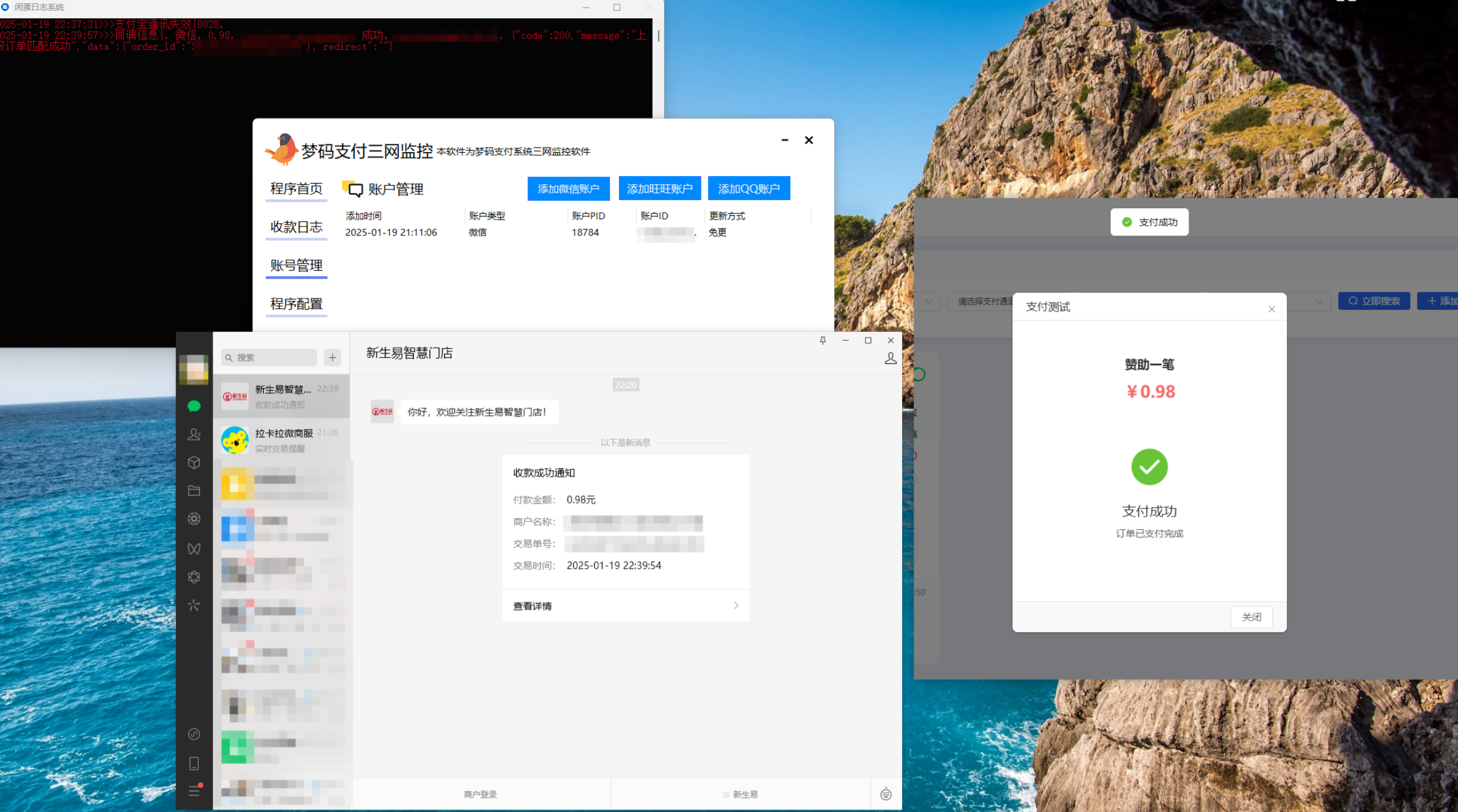Click the 关闭 button in 支付测试 dialog
This screenshot has height=812, width=1458.
[x=1251, y=617]
